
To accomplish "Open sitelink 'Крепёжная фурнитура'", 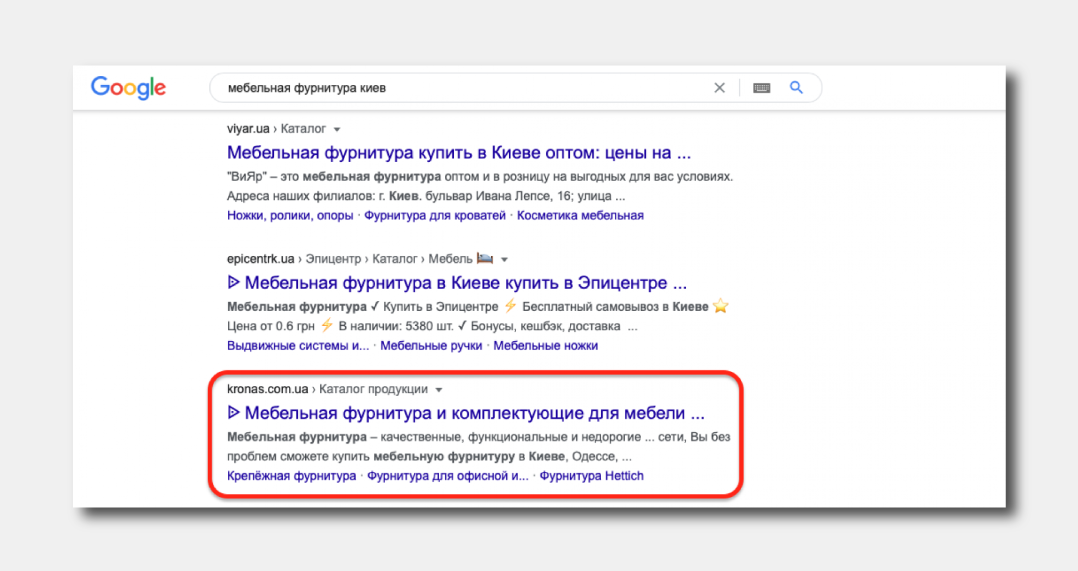I will point(292,475).
